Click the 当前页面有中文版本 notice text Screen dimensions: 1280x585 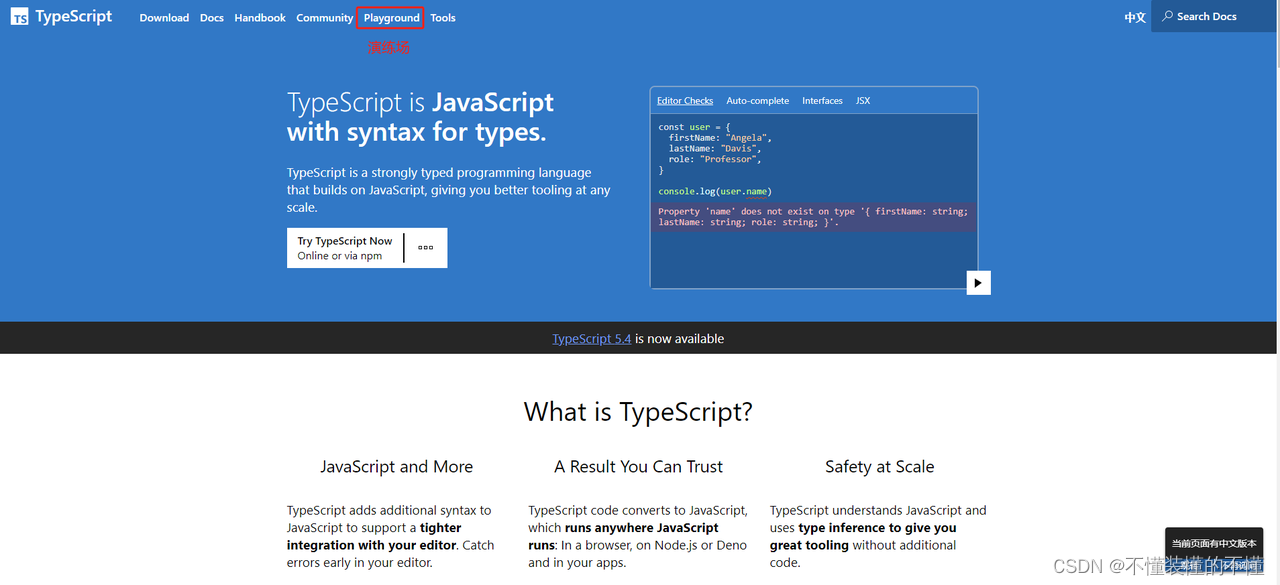[x=1214, y=543]
